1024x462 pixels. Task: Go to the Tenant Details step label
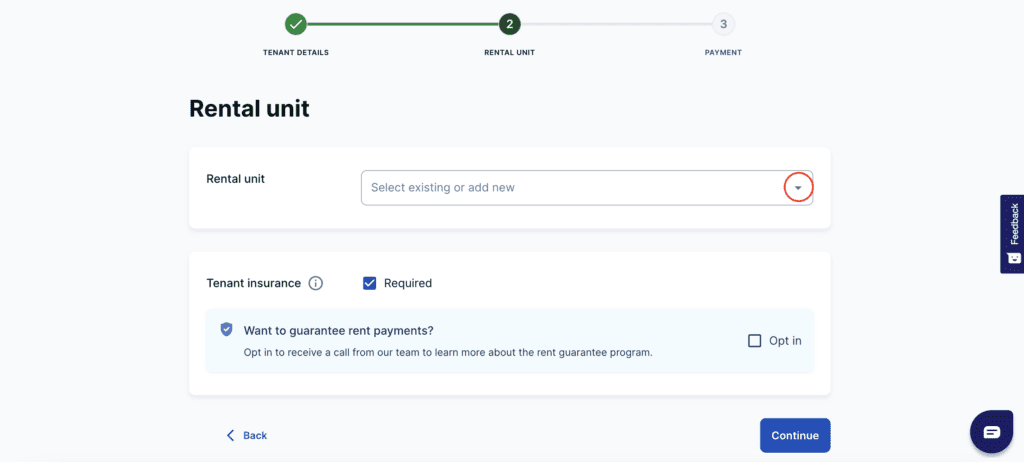click(x=295, y=52)
